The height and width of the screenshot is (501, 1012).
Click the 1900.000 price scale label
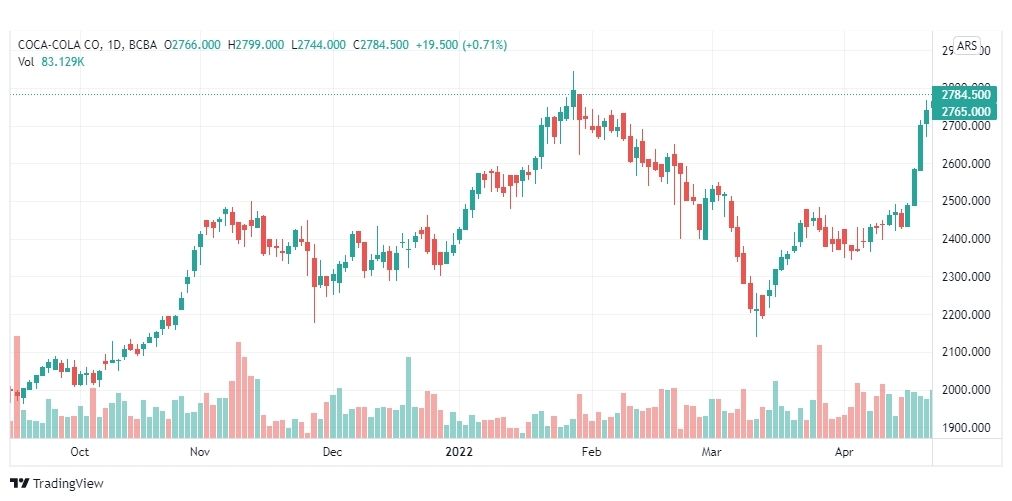966,427
